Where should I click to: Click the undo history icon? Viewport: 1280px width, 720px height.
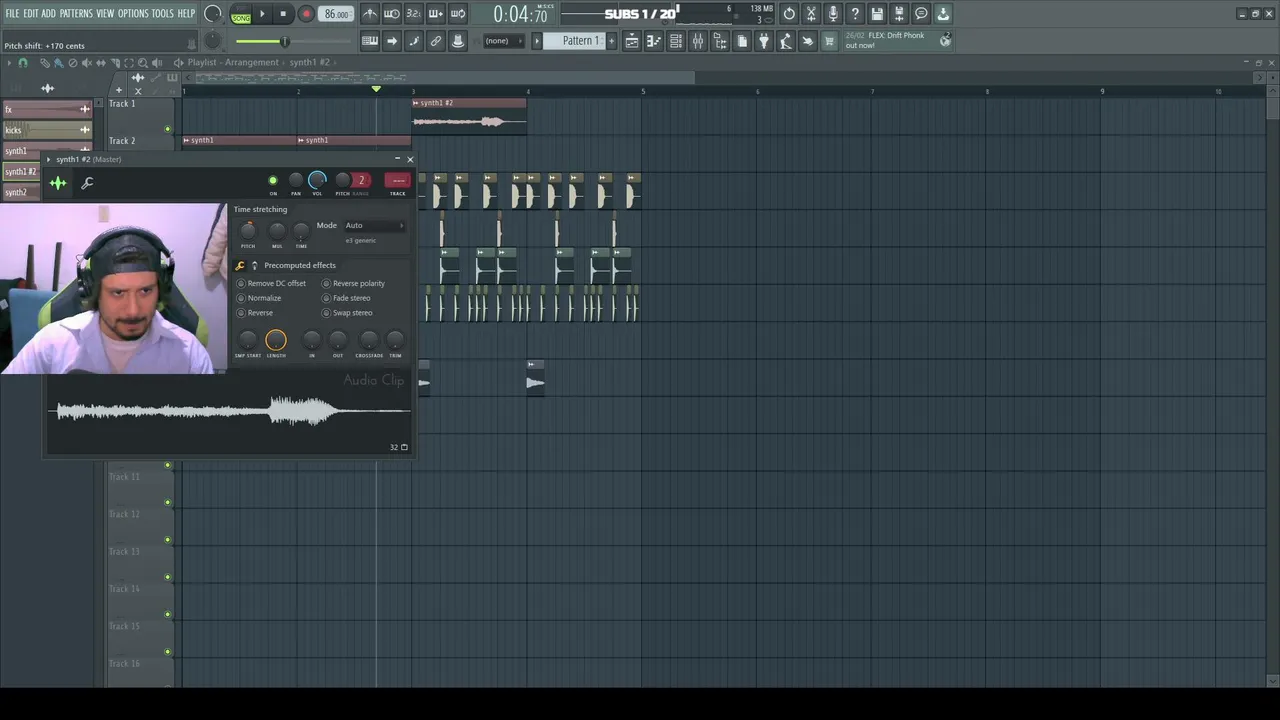[x=789, y=14]
